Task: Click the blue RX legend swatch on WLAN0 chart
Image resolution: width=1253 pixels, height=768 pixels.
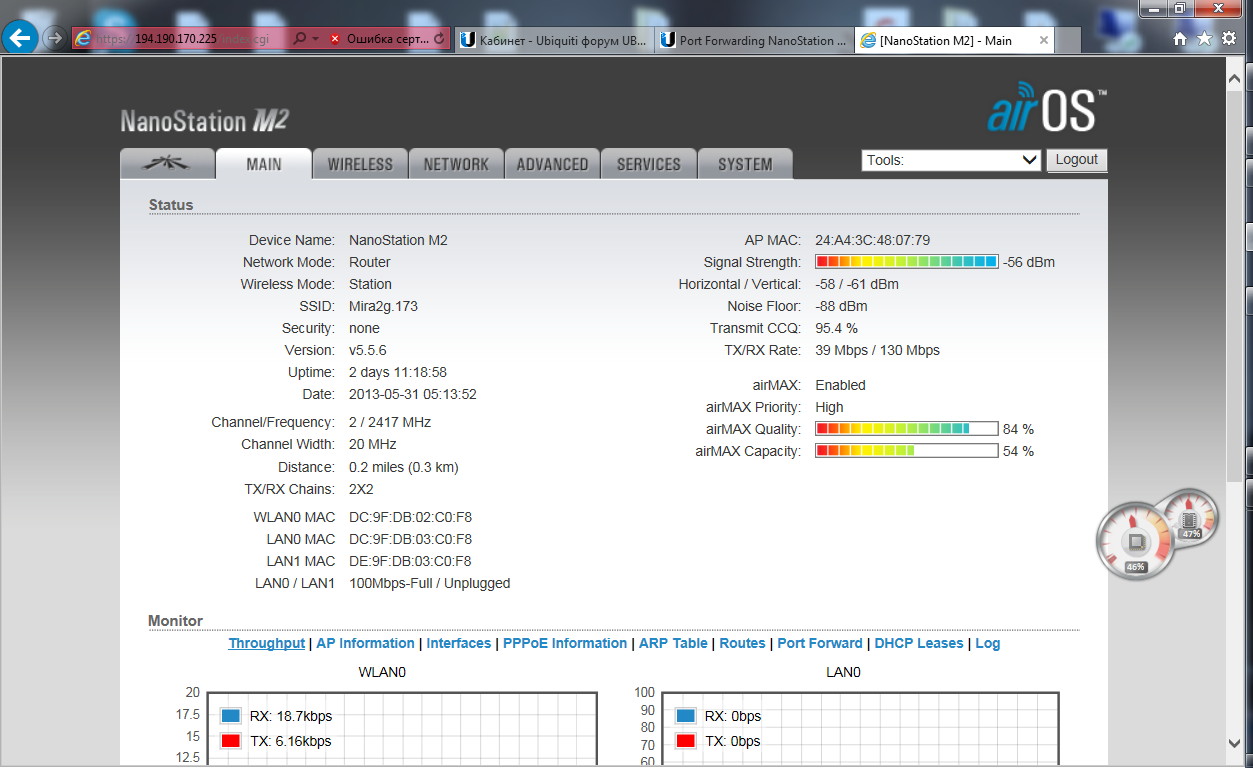Action: coord(232,716)
